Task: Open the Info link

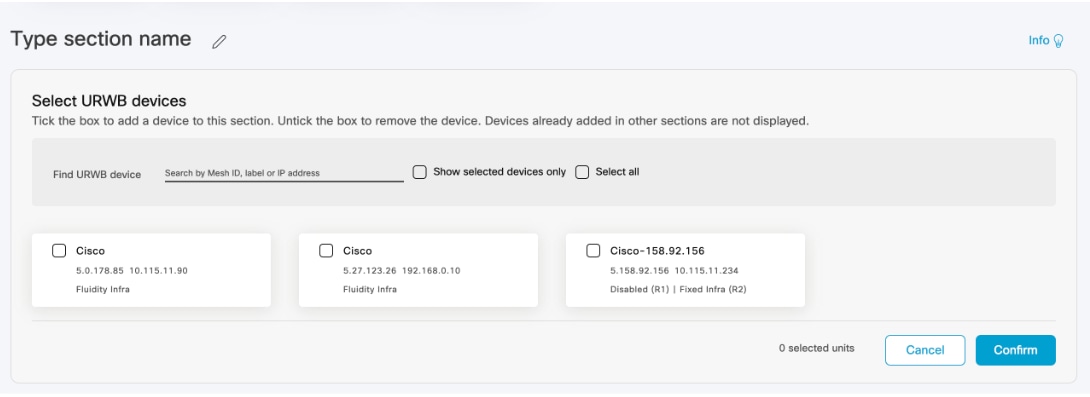Action: click(1039, 40)
